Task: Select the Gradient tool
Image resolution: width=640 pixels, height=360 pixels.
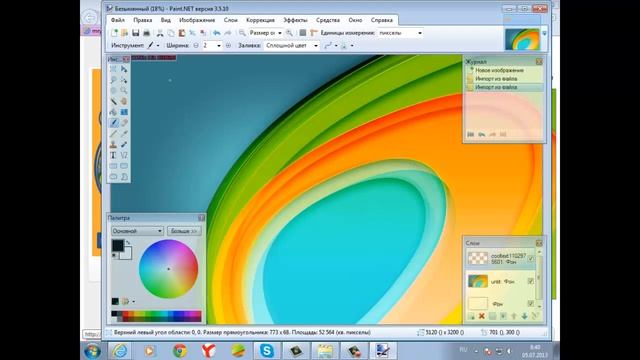Action: [x=124, y=112]
